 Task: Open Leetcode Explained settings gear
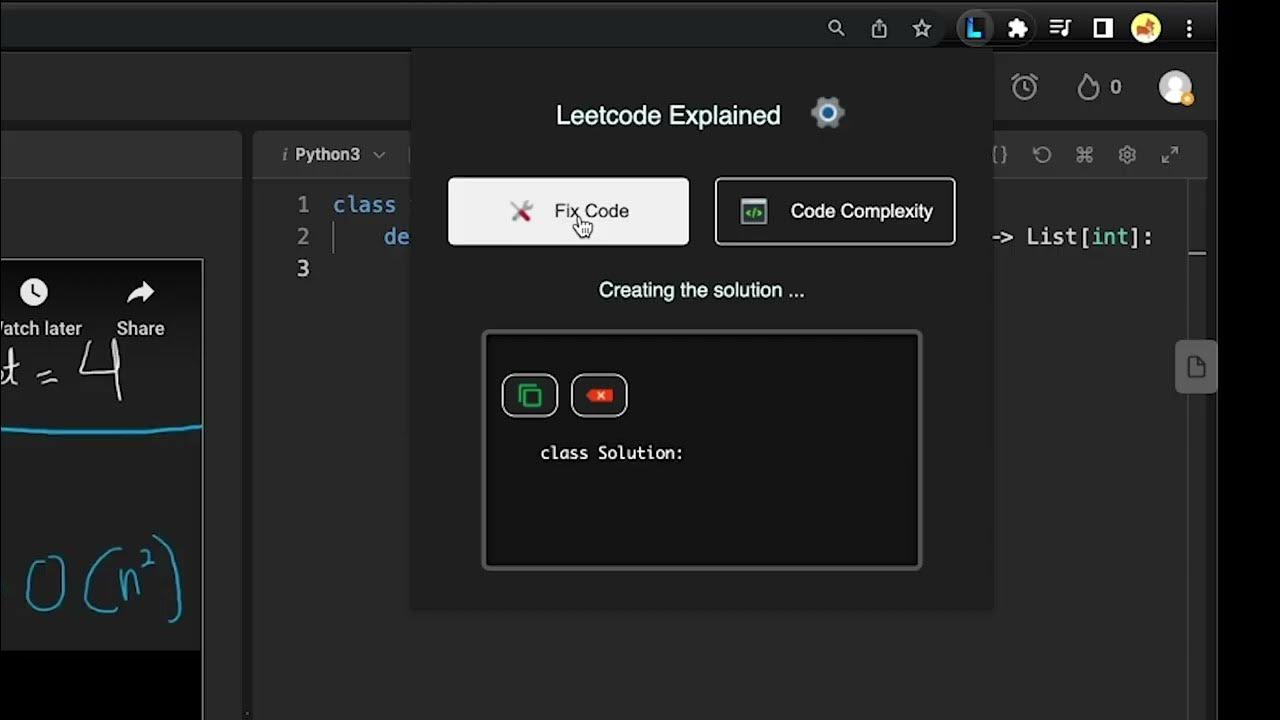point(828,113)
